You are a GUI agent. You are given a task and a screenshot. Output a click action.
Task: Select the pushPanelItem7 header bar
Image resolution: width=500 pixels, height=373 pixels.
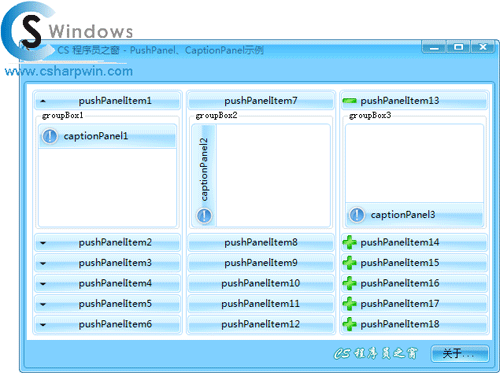pyautogui.click(x=261, y=101)
